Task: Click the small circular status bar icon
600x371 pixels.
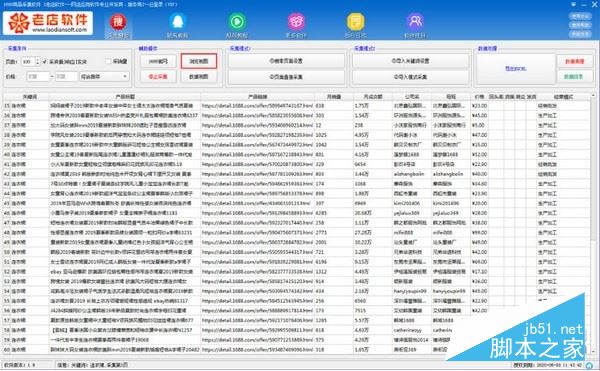Action: point(589,366)
